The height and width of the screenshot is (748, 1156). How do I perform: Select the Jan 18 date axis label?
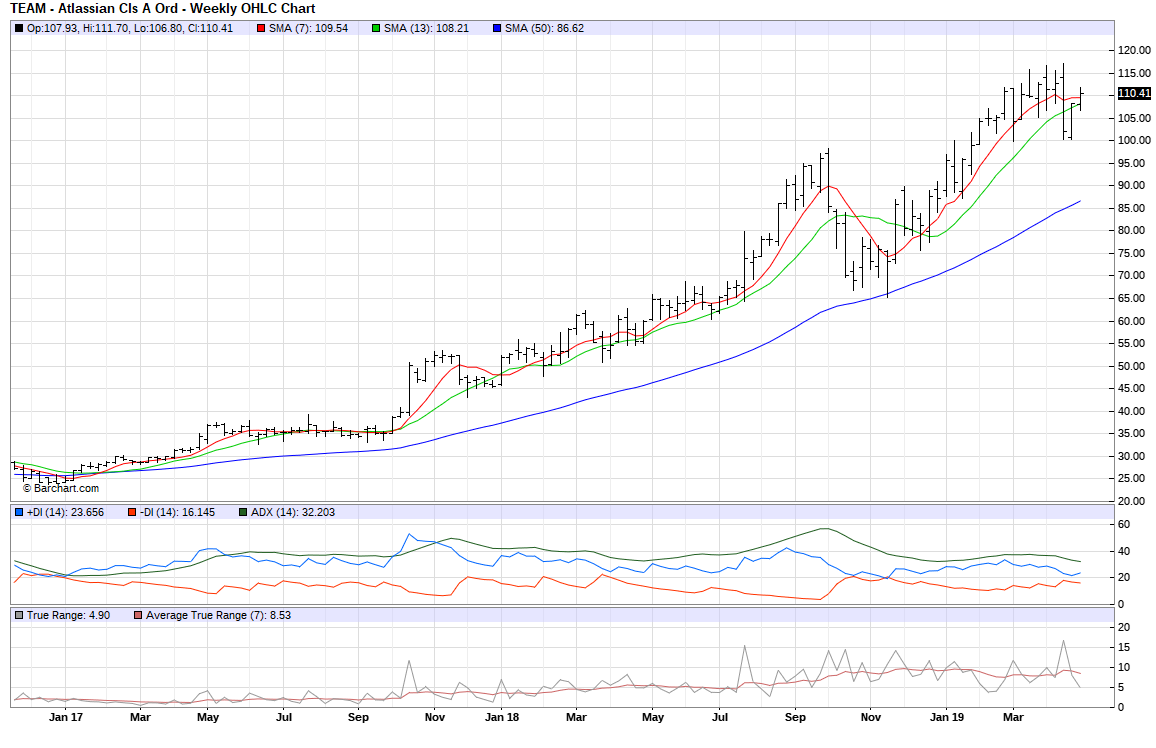pyautogui.click(x=502, y=717)
